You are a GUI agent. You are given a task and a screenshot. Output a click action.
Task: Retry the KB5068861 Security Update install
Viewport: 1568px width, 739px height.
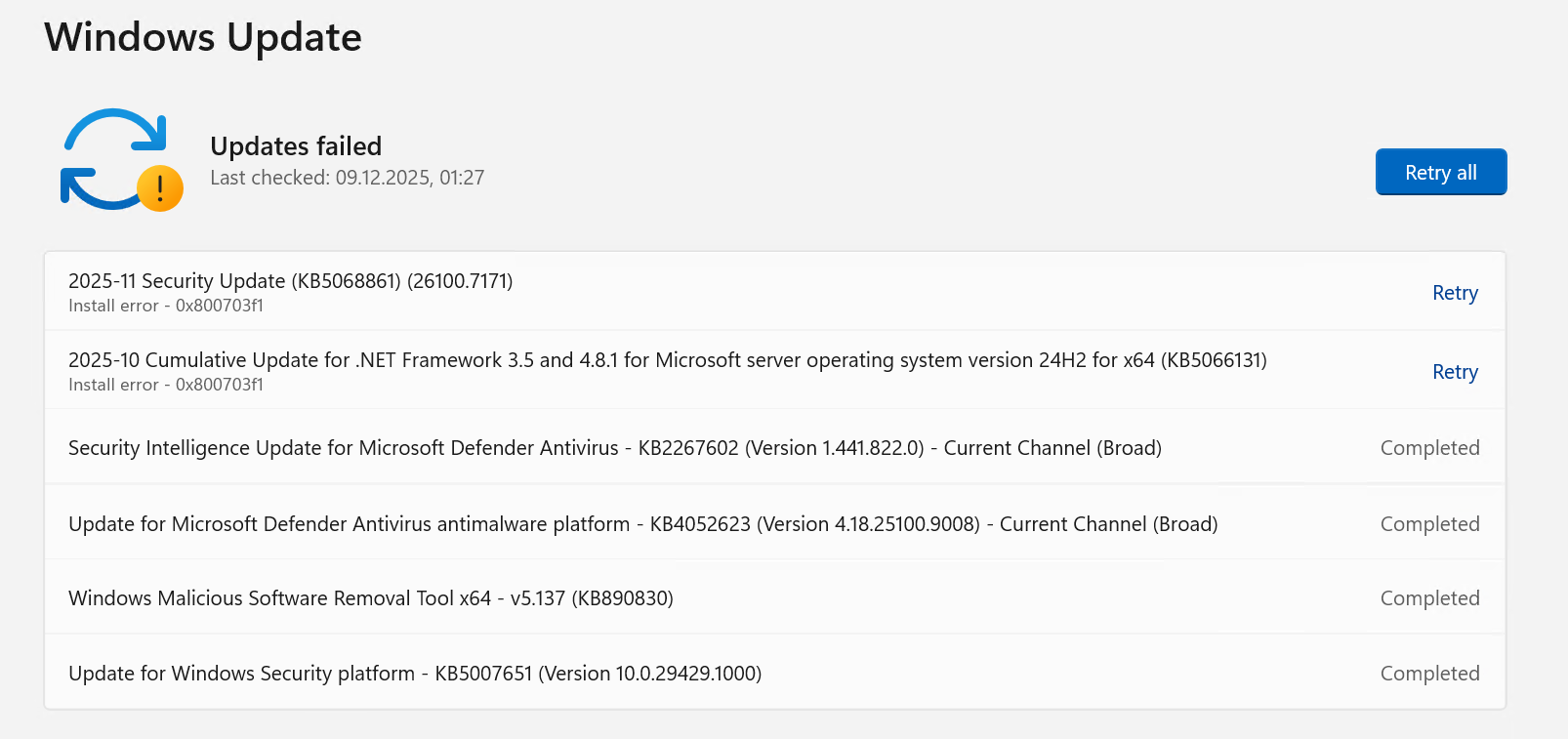tap(1455, 293)
